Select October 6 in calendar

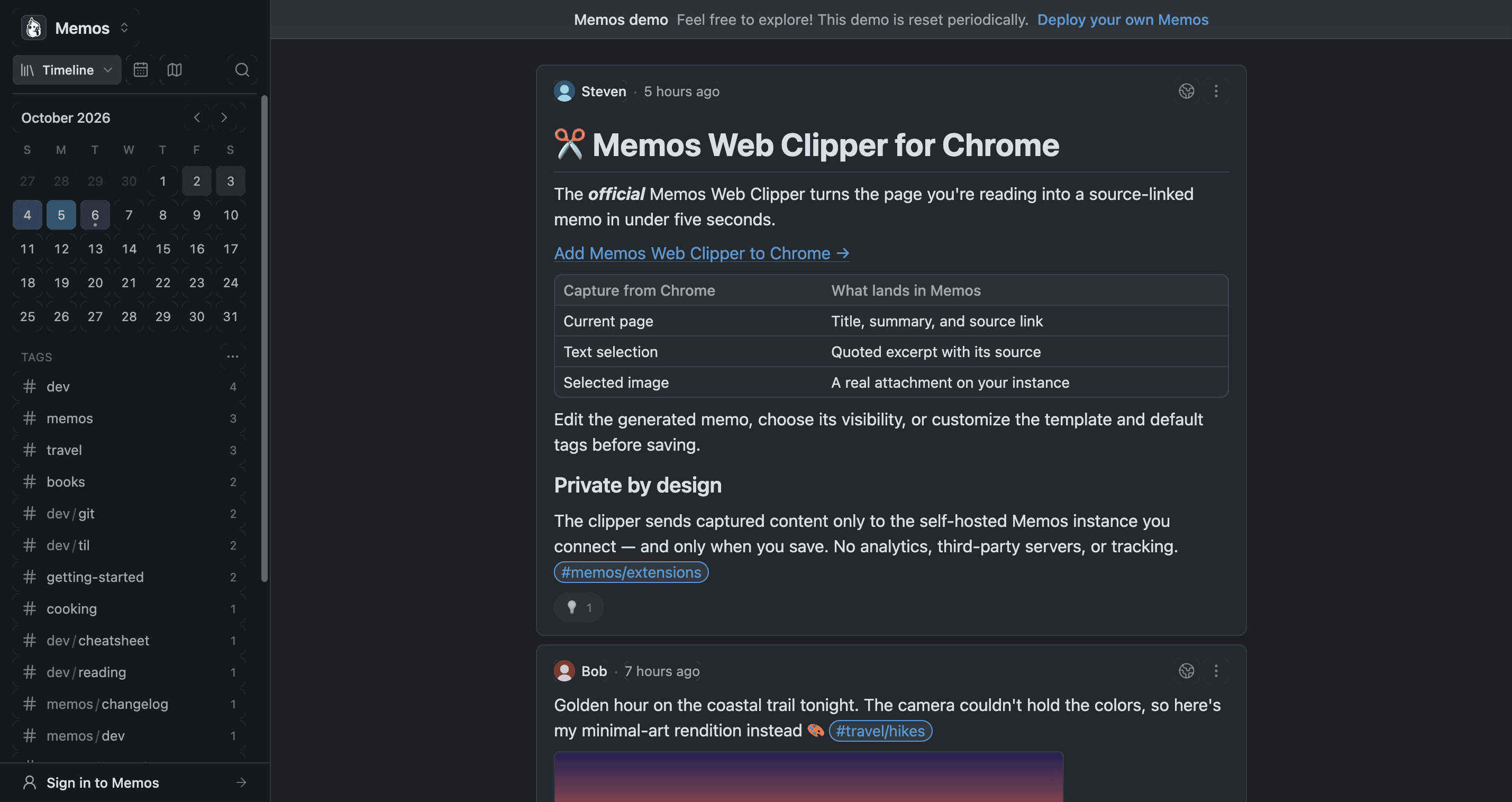(95, 215)
